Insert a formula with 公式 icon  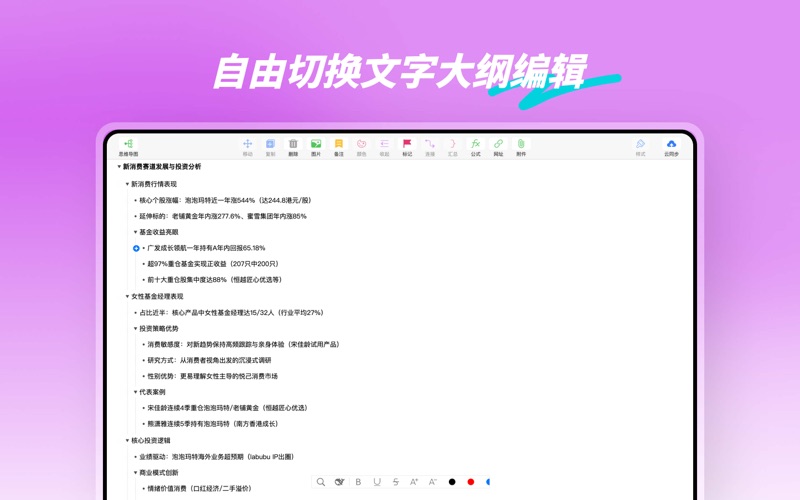point(476,147)
